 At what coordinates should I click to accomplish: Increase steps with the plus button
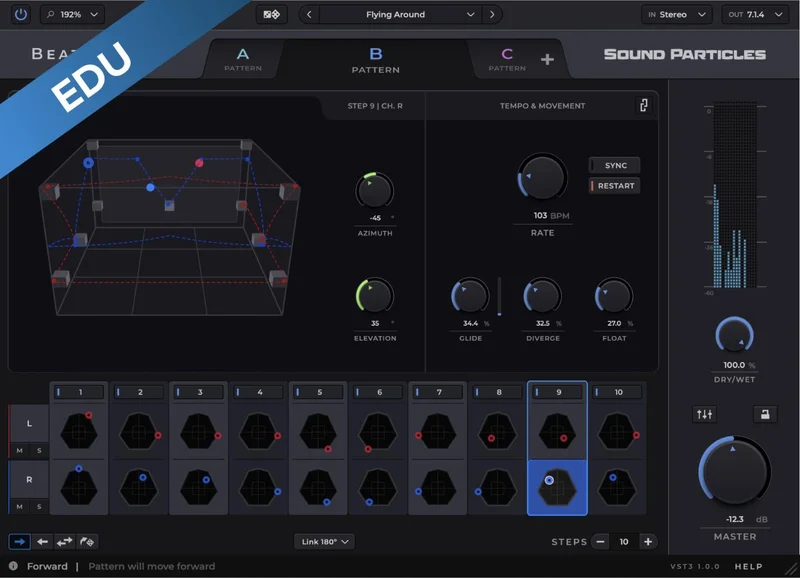pyautogui.click(x=648, y=542)
